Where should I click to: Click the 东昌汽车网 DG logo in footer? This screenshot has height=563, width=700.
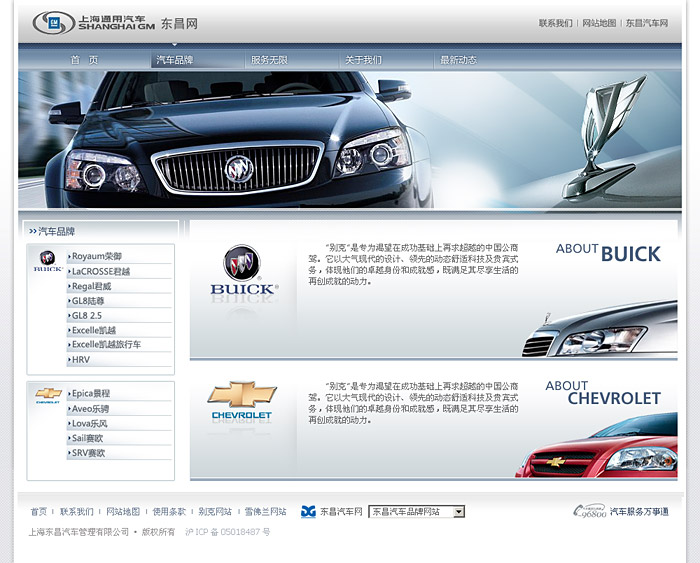pyautogui.click(x=308, y=512)
